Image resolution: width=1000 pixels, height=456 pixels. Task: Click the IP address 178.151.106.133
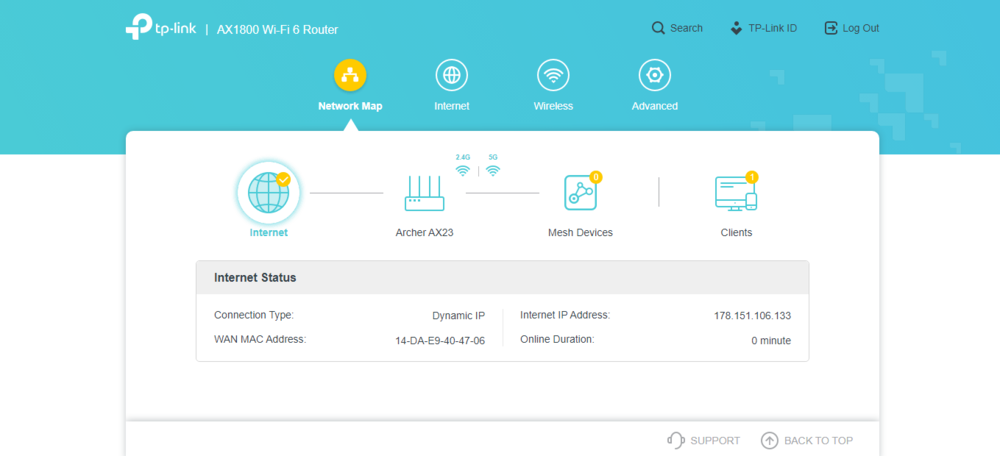753,316
